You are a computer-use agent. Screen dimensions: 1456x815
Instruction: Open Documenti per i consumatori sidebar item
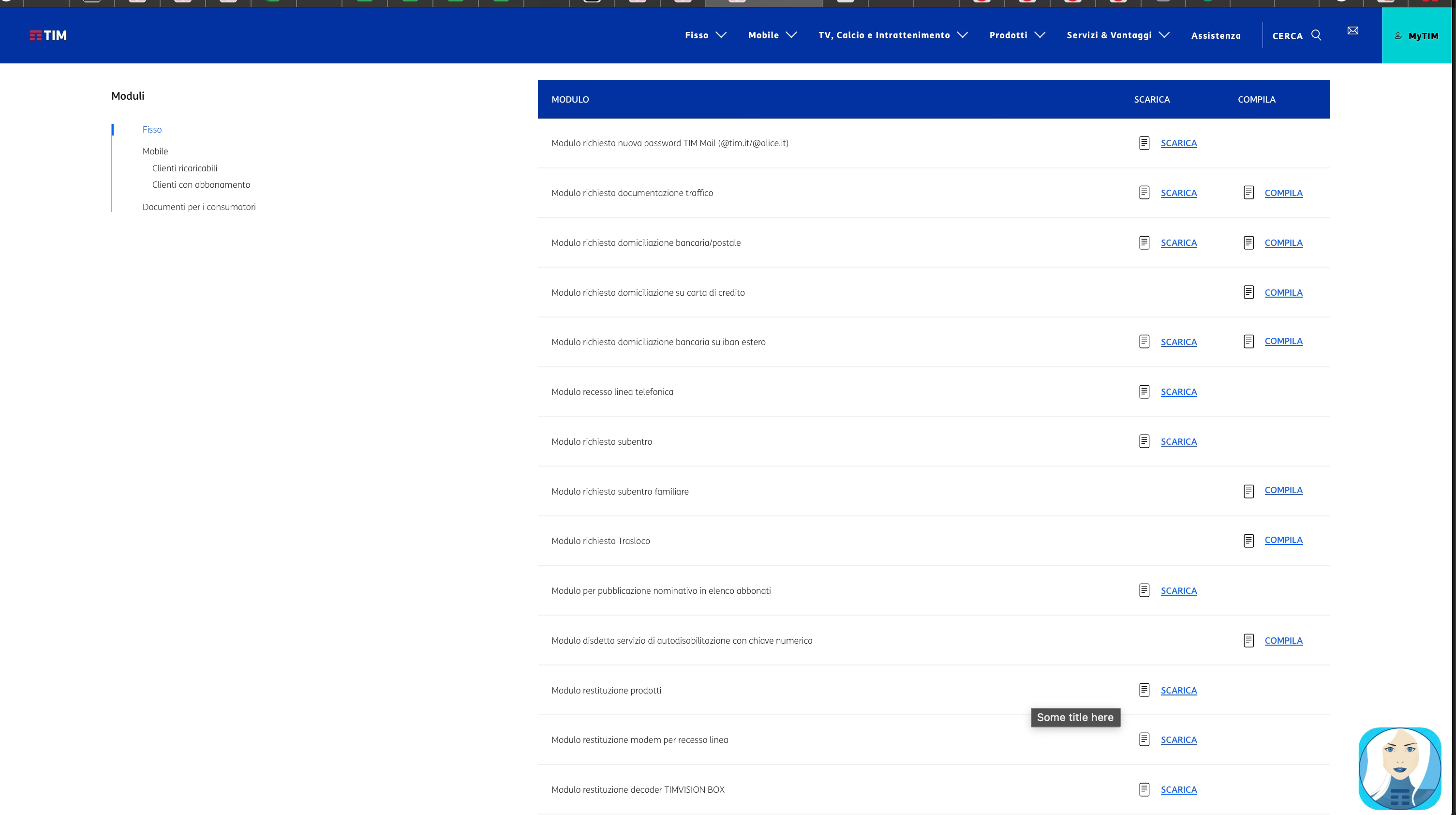[x=199, y=207]
